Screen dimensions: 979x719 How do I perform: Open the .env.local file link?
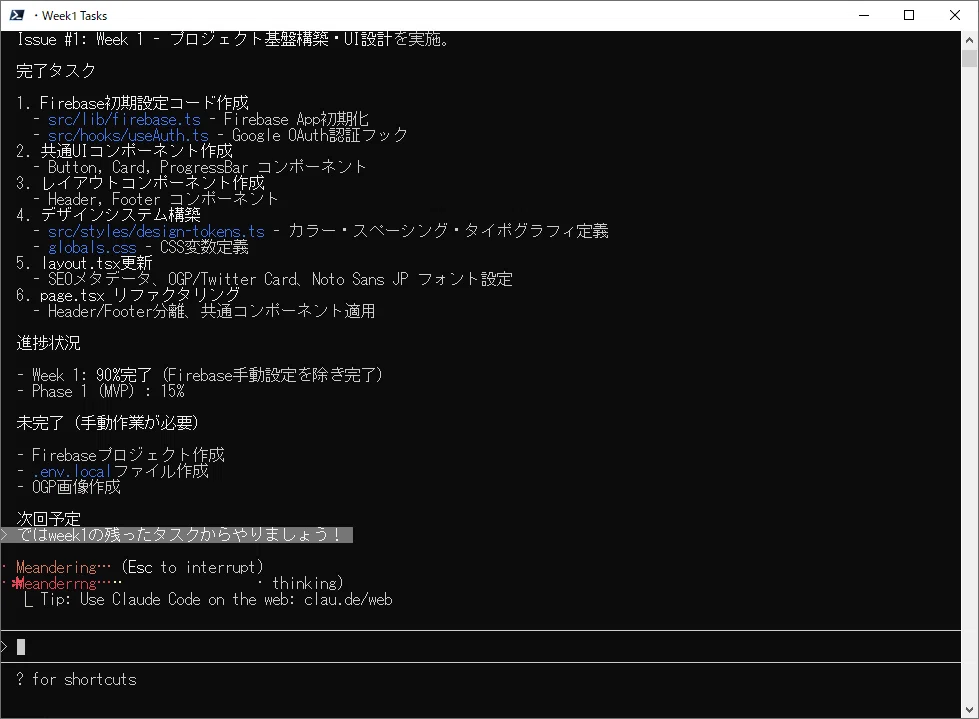pyautogui.click(x=71, y=471)
